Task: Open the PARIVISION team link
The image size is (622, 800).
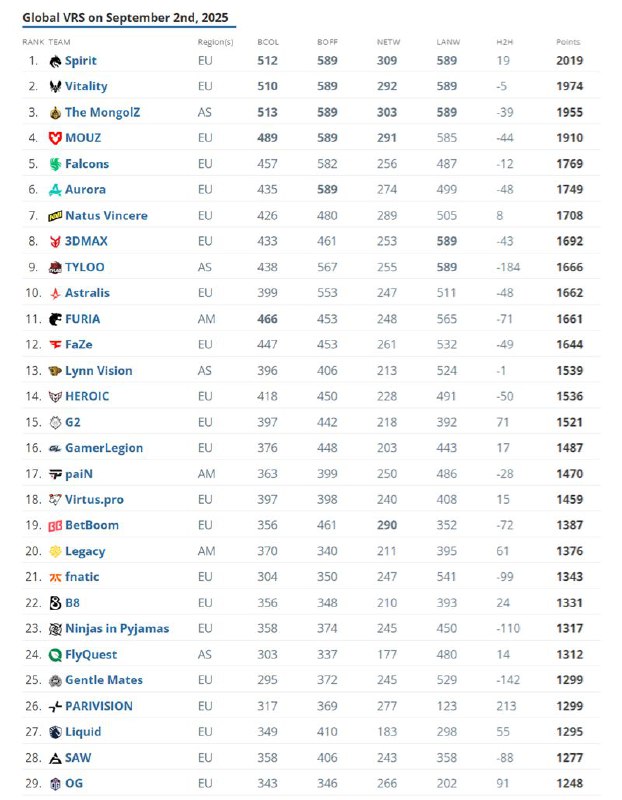Action: pos(98,706)
